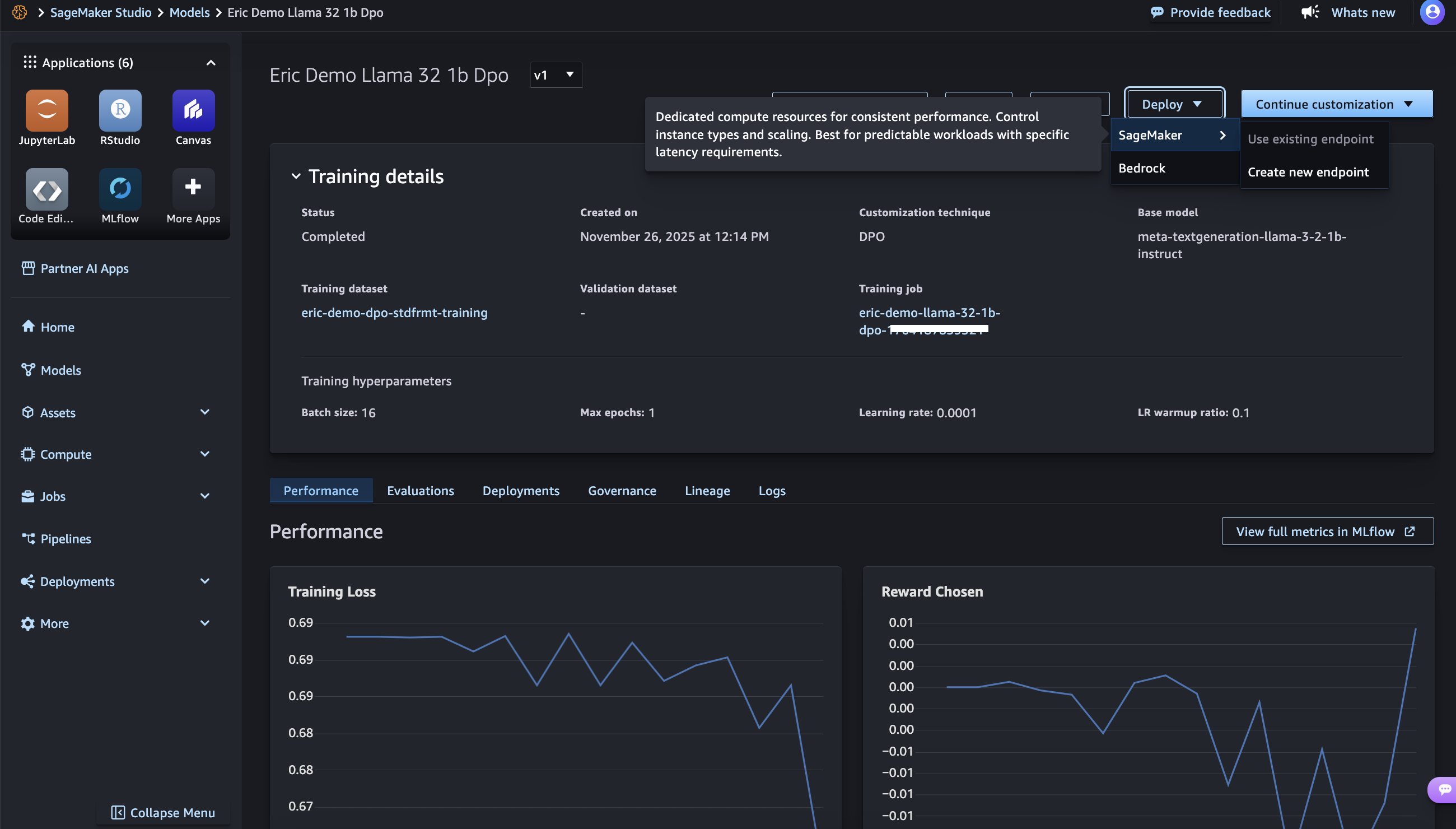Open the v1 version dropdown
Viewport: 1456px width, 829px height.
click(556, 74)
